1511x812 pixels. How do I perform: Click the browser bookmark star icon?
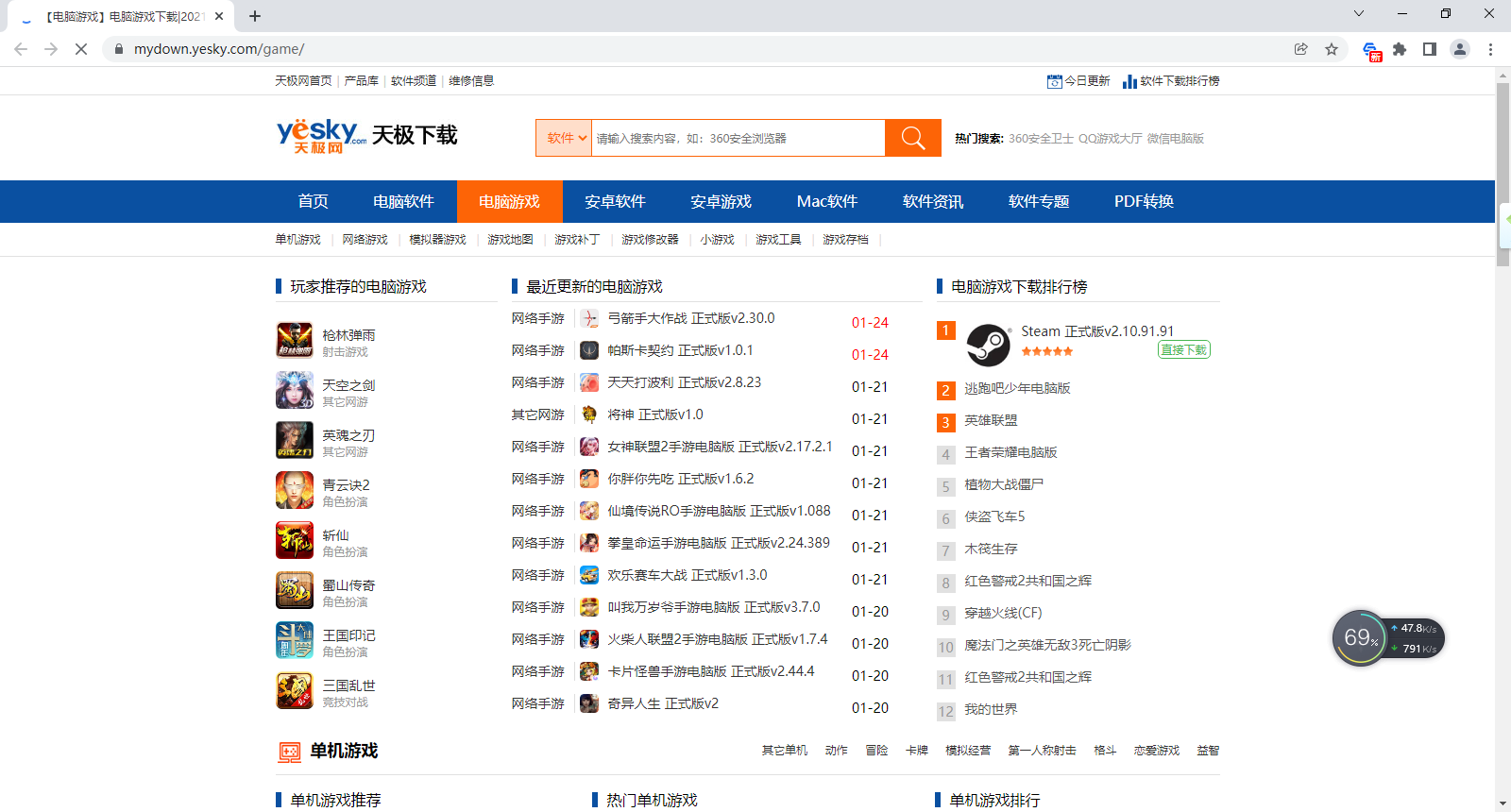[1332, 49]
